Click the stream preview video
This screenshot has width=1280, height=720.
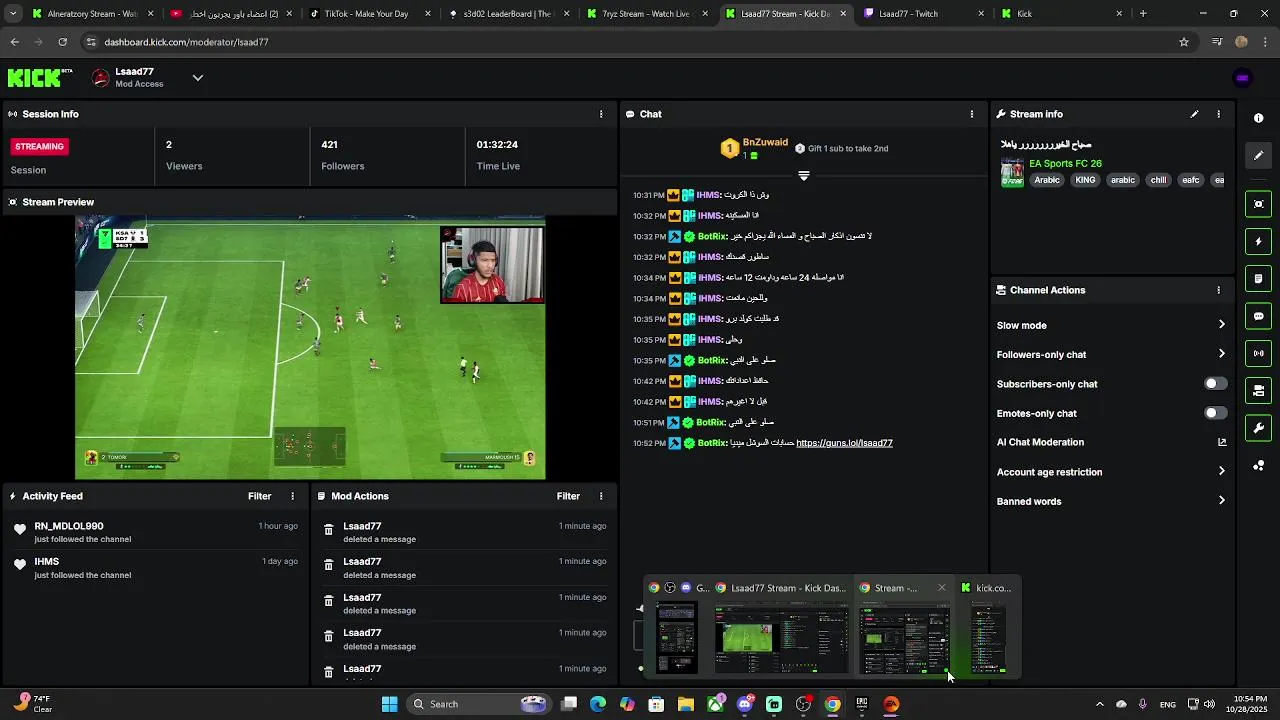[310, 347]
